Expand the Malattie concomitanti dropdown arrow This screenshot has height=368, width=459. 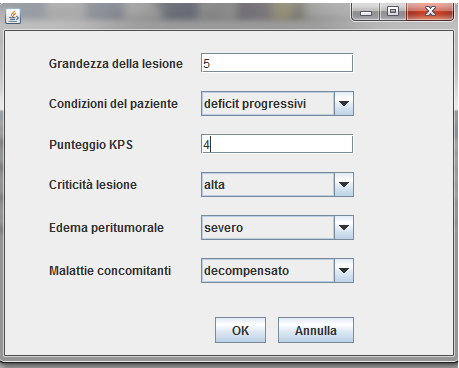pyautogui.click(x=344, y=270)
